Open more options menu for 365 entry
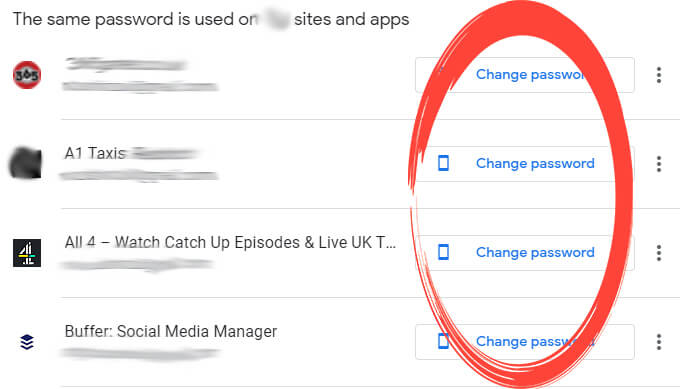 coord(659,75)
